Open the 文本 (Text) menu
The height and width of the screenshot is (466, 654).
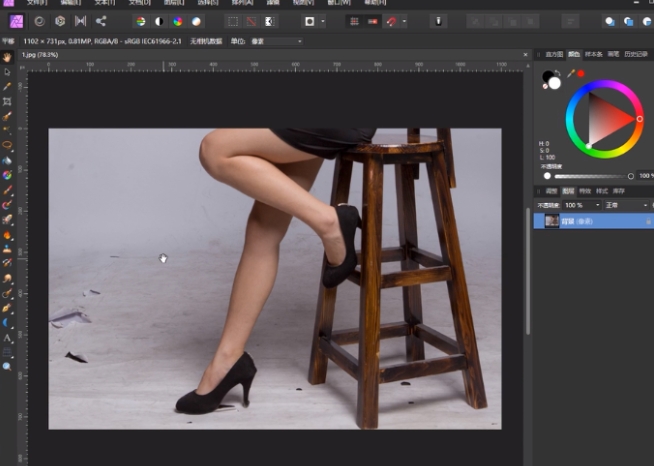pyautogui.click(x=105, y=3)
